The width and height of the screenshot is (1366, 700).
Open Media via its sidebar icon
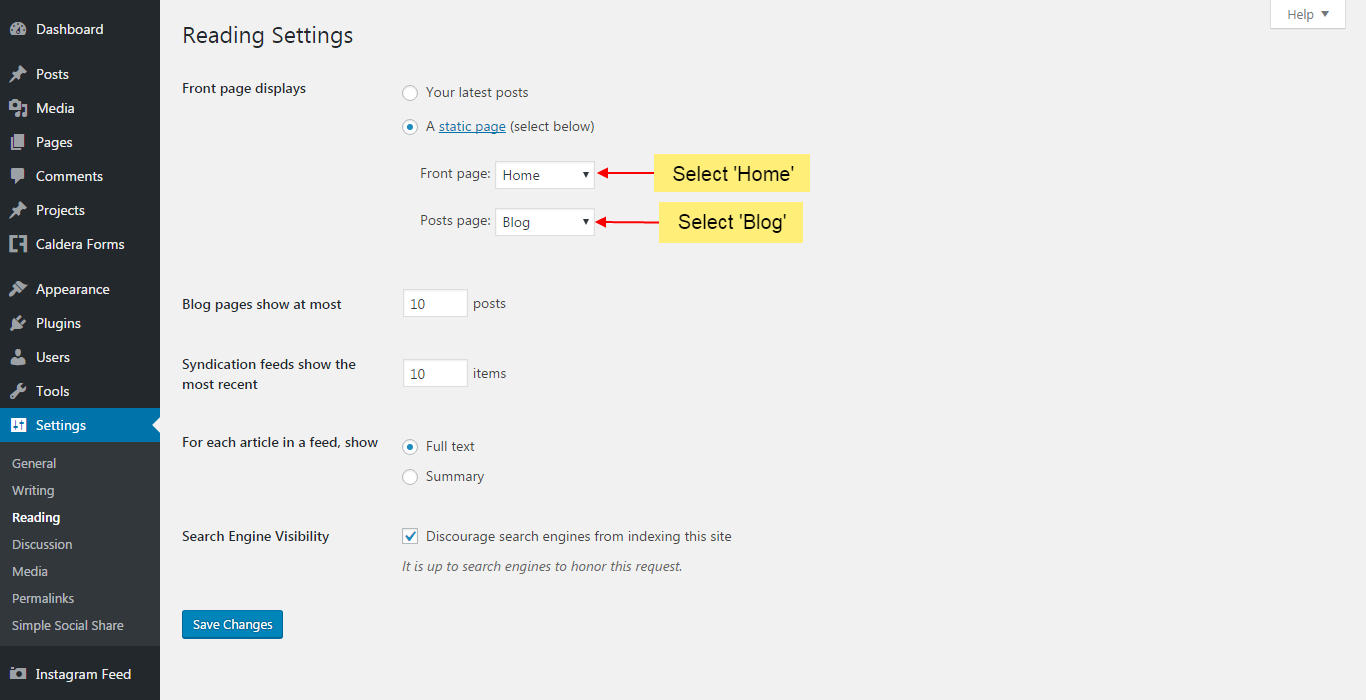point(18,108)
